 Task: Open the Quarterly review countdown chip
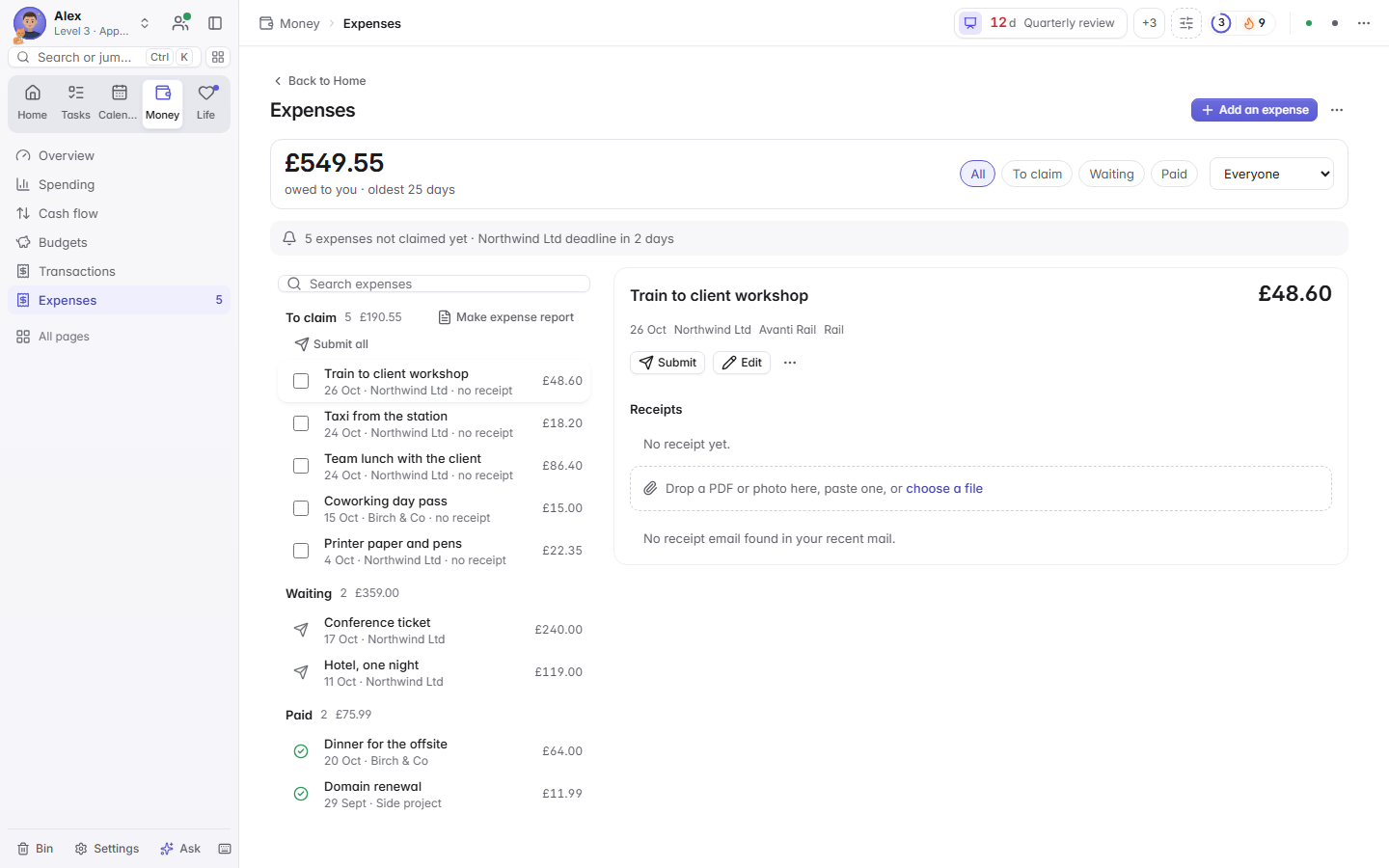1041,23
